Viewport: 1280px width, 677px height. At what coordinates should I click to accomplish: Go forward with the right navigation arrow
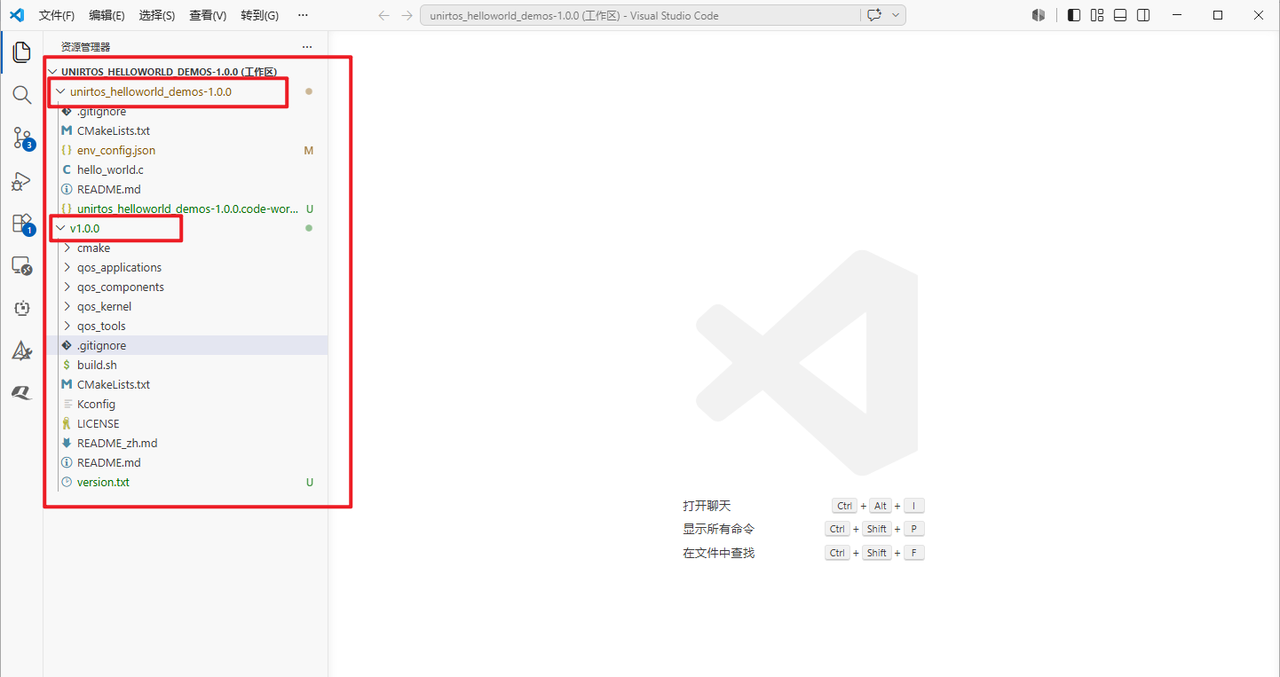pos(406,15)
